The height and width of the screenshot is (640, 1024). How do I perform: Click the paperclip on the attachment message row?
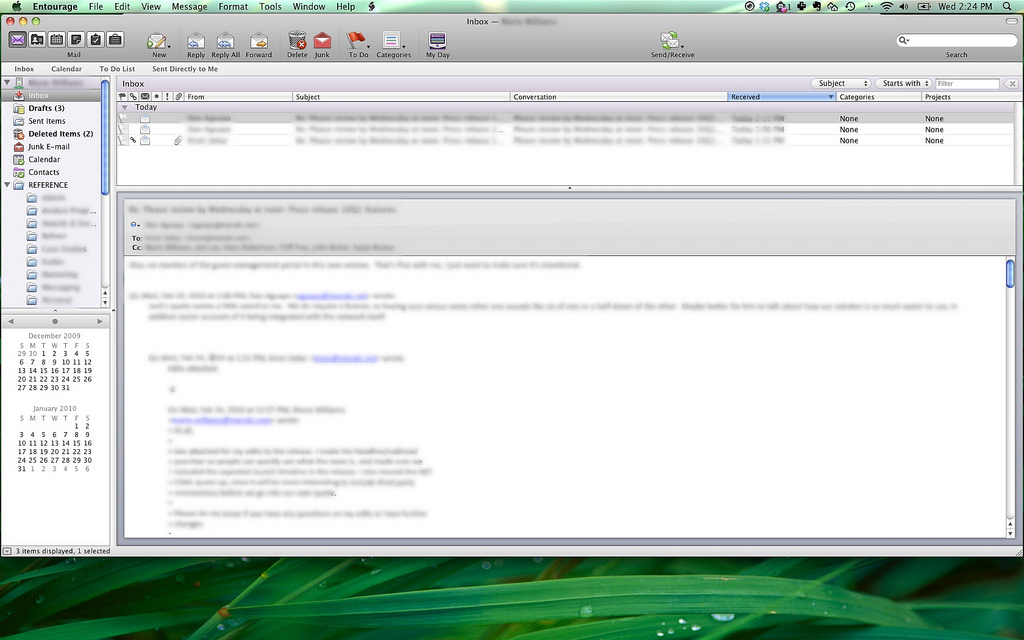(178, 140)
